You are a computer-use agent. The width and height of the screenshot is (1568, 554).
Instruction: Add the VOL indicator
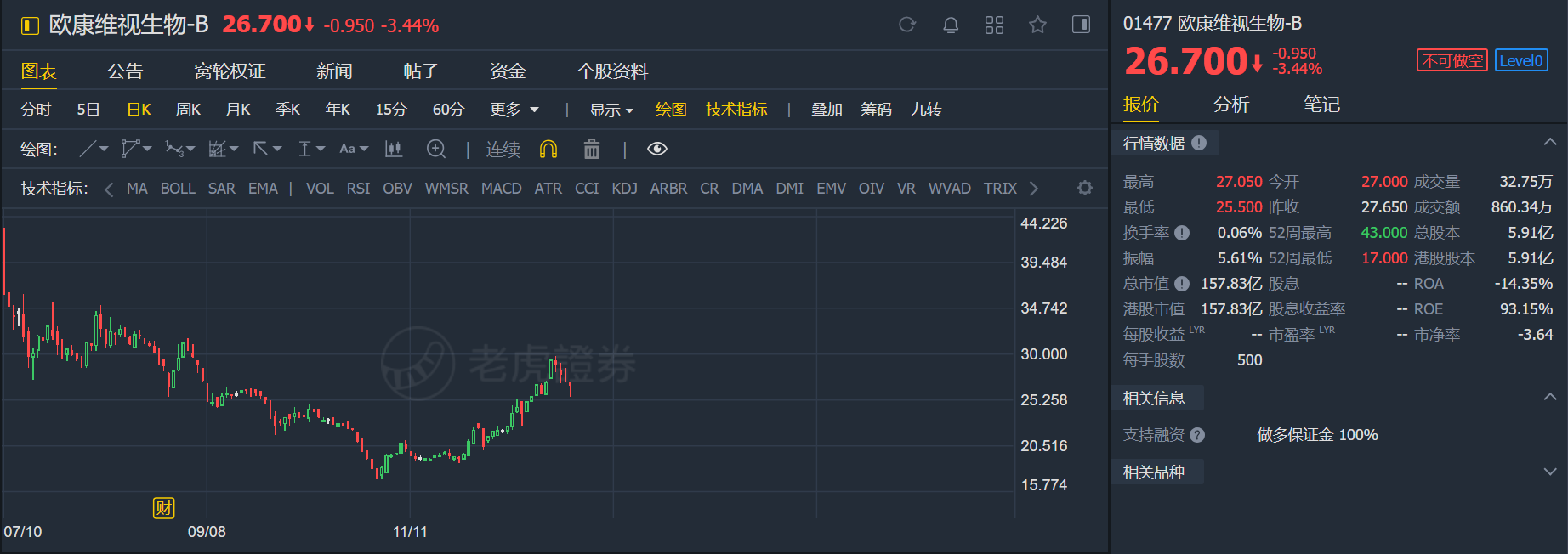point(320,189)
